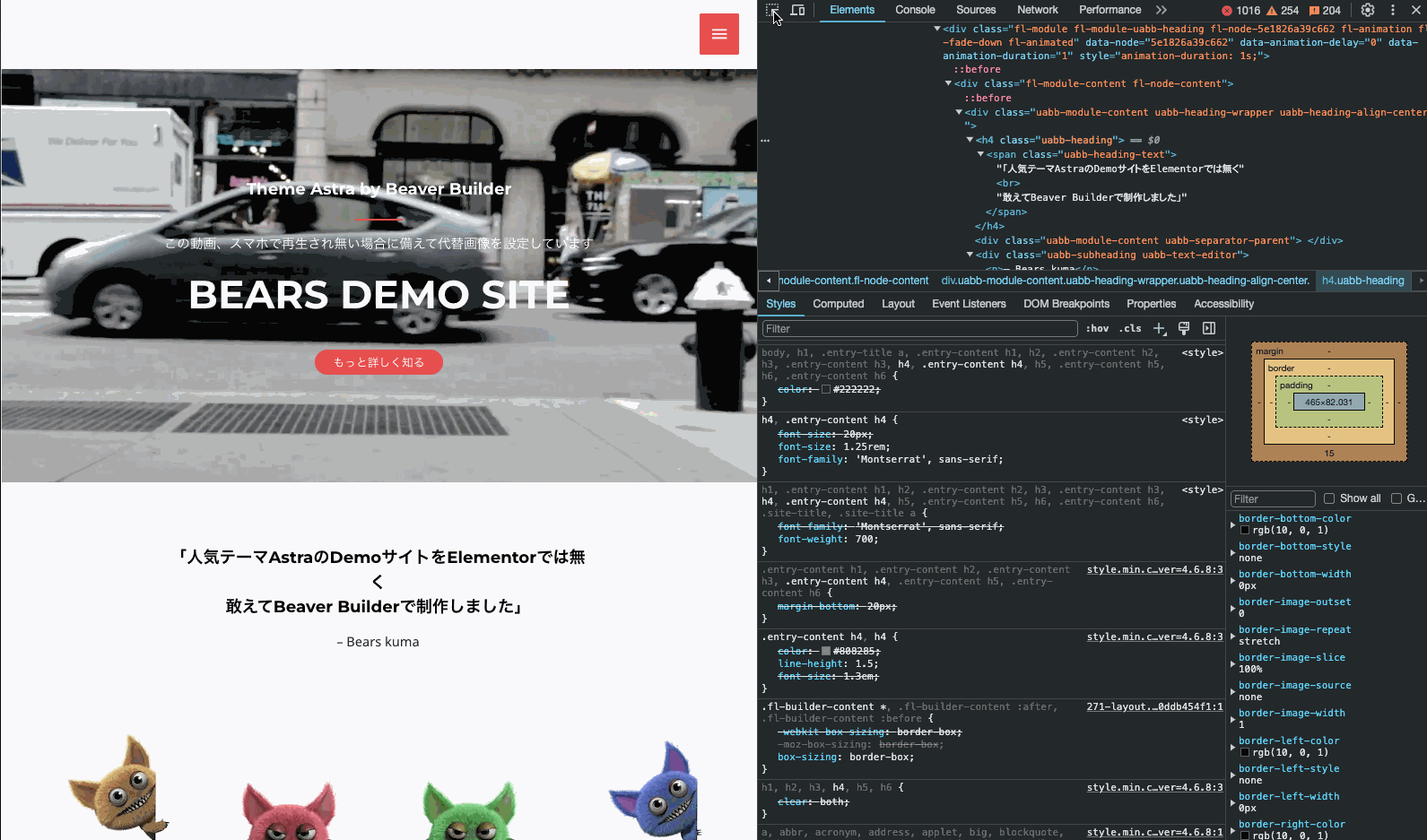Open the red error count 1016
Image resolution: width=1427 pixels, height=840 pixels.
pyautogui.click(x=1240, y=11)
